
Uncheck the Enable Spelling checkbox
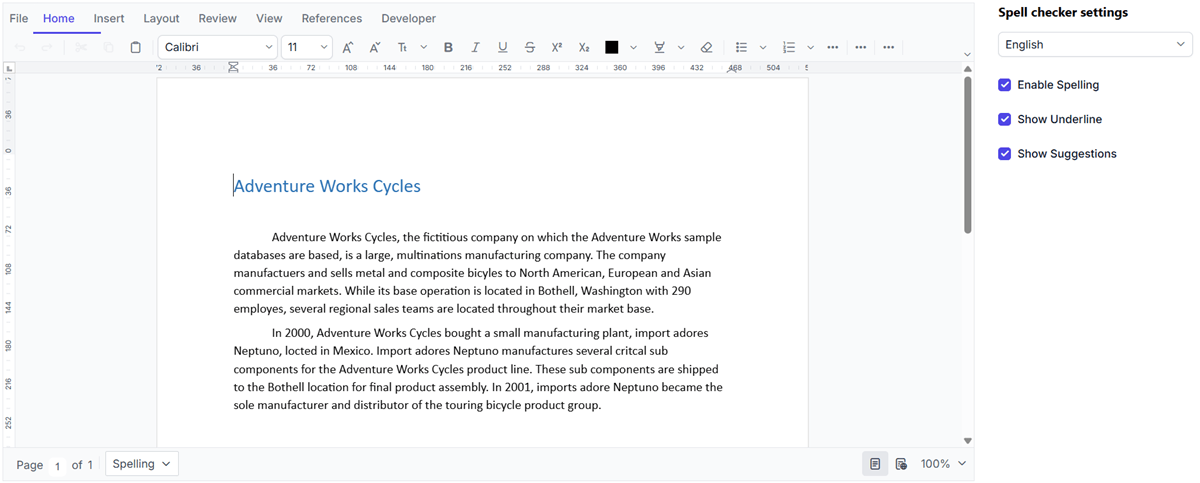pos(1005,85)
